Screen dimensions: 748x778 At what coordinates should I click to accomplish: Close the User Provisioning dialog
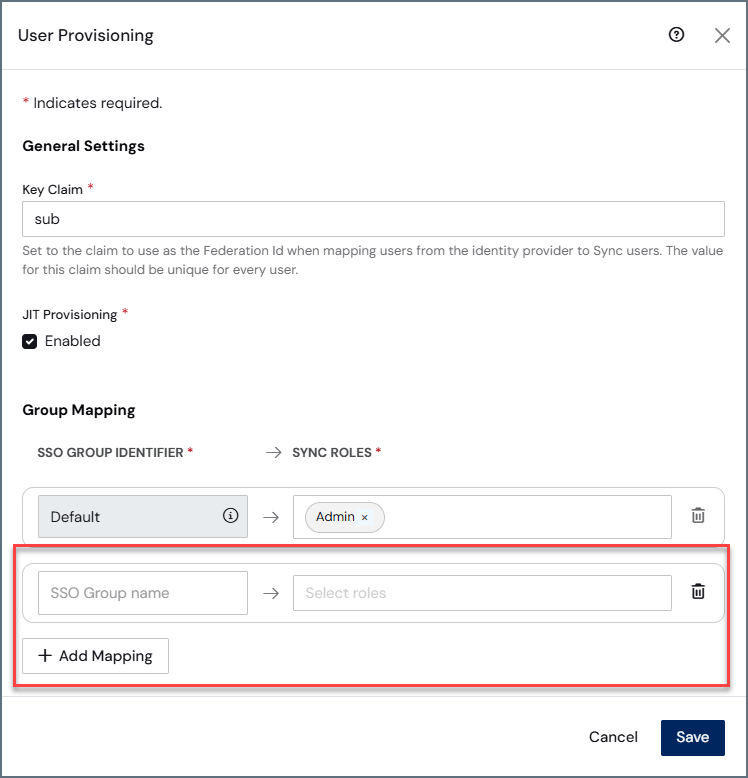(x=722, y=35)
